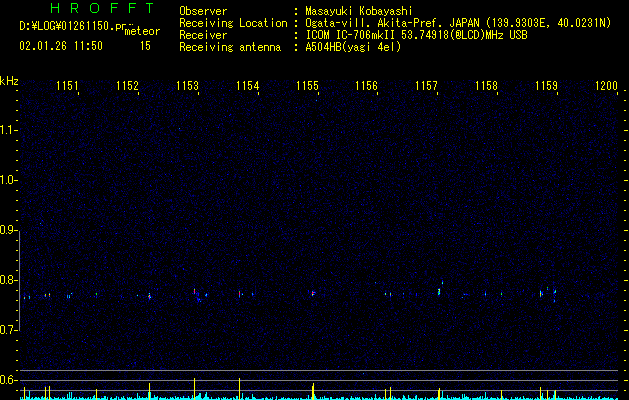Click the 0.9 kHz frequency label
629x400 pixels.
tap(8, 230)
